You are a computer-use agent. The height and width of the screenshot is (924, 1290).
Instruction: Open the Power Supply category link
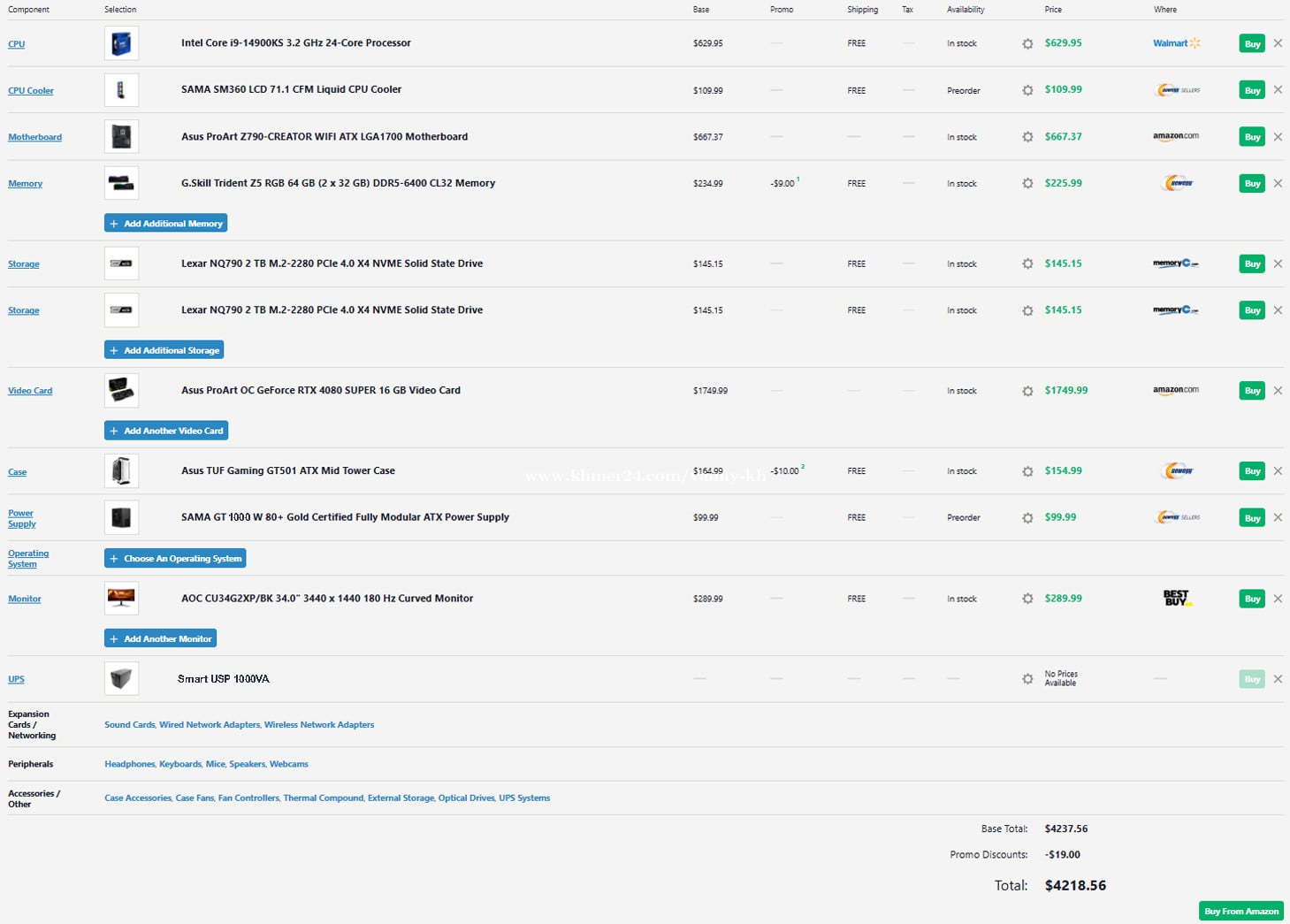(21, 518)
